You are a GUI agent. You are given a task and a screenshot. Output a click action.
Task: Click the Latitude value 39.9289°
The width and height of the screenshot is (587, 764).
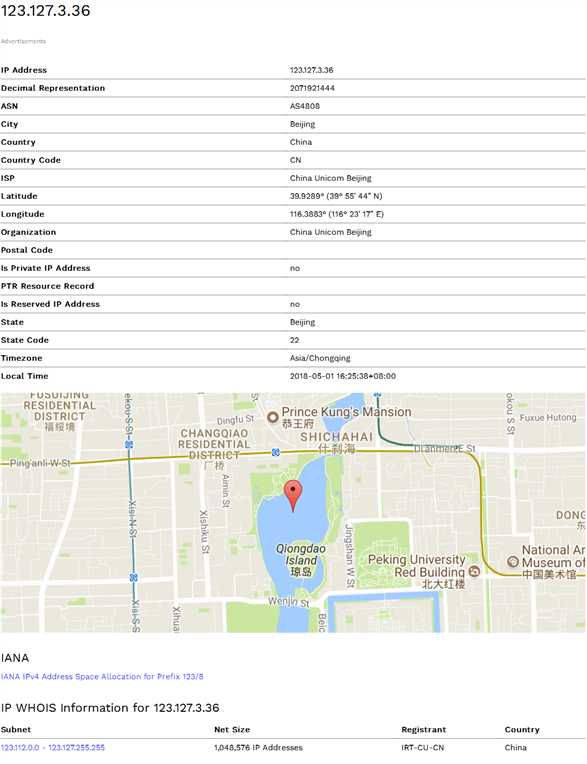pos(336,196)
